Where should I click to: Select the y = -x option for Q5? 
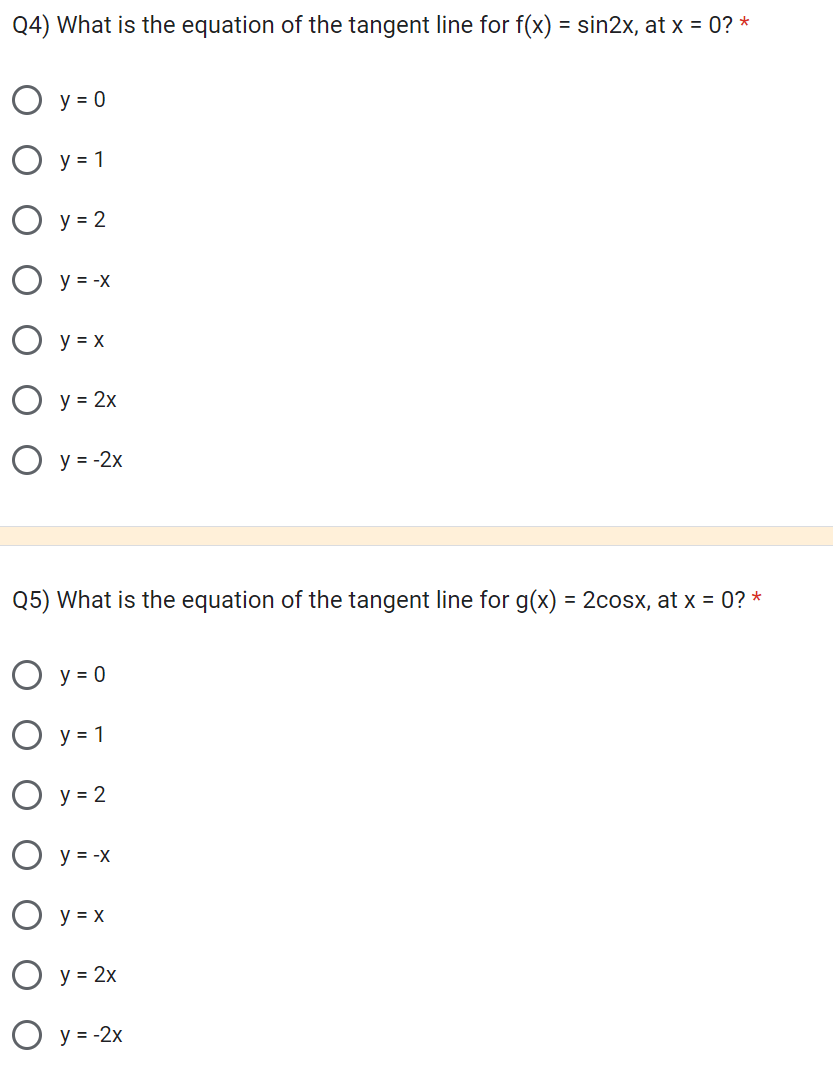pos(27,855)
